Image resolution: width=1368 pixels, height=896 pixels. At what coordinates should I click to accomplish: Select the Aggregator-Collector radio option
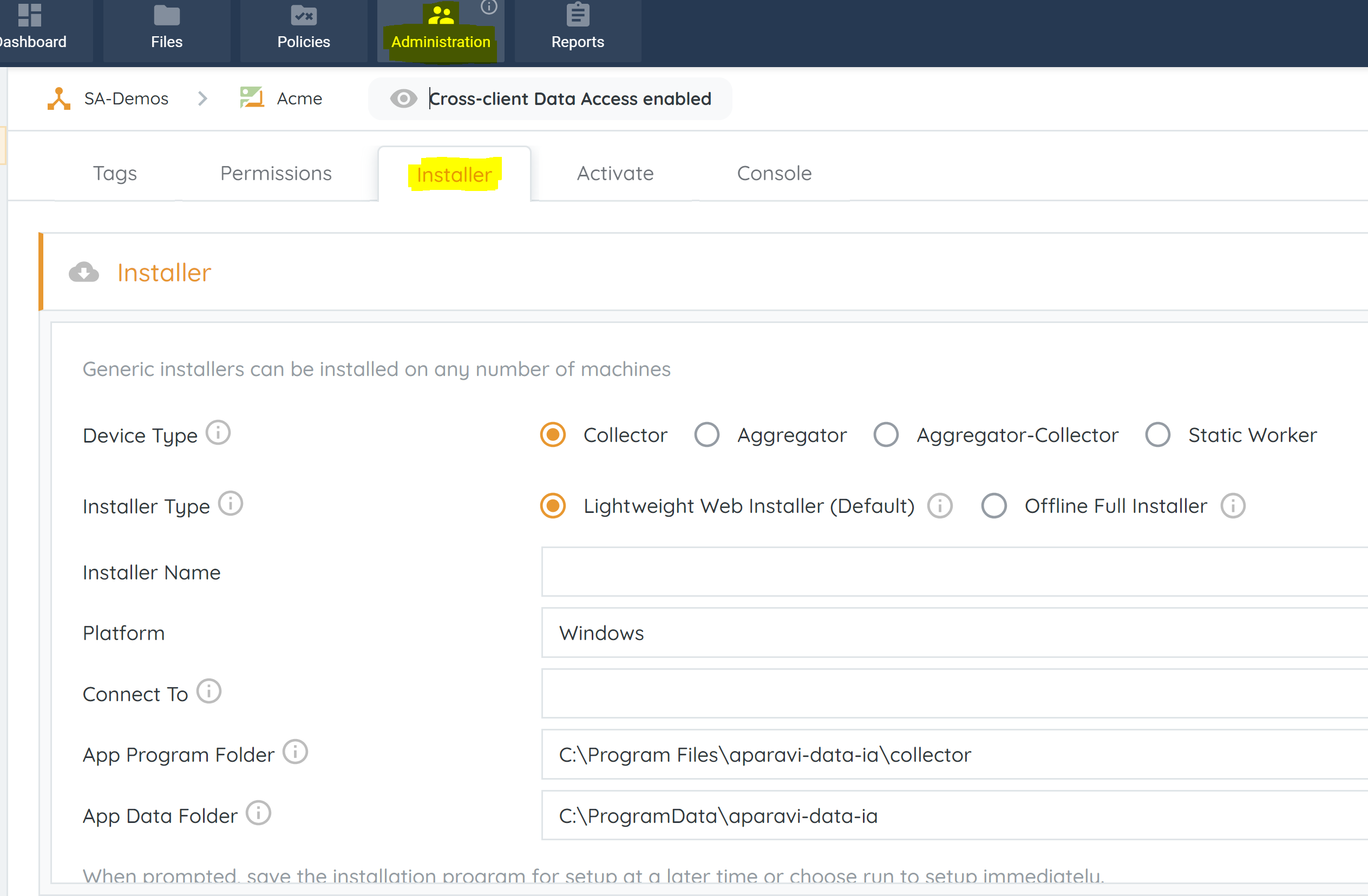pyautogui.click(x=886, y=435)
